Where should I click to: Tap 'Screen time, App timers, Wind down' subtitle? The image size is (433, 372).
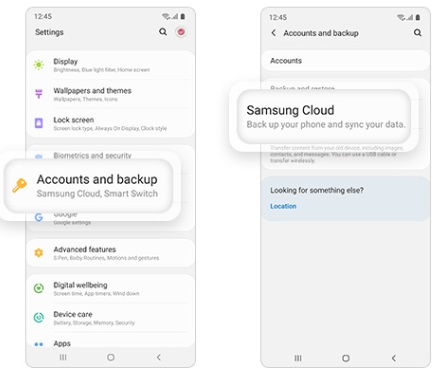(x=96, y=293)
